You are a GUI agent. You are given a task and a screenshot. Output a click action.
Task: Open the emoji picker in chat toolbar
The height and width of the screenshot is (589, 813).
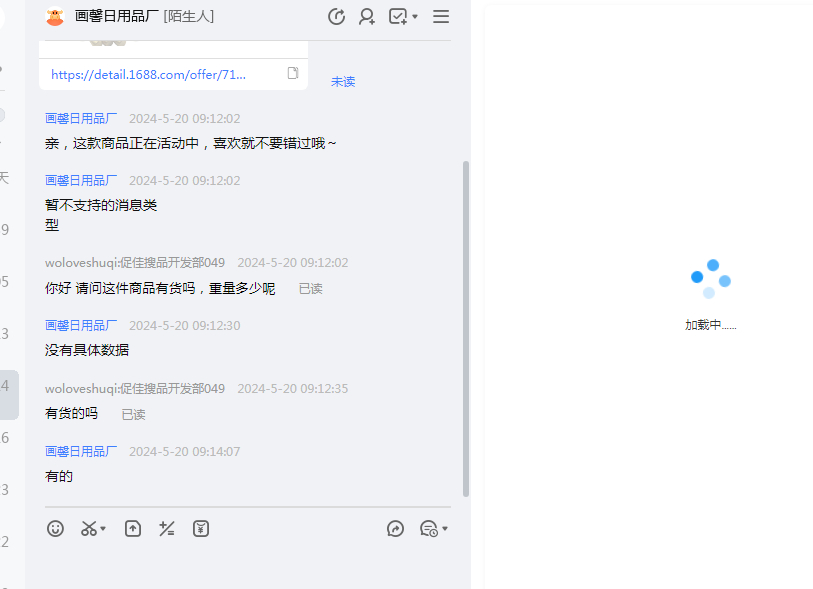pos(56,528)
